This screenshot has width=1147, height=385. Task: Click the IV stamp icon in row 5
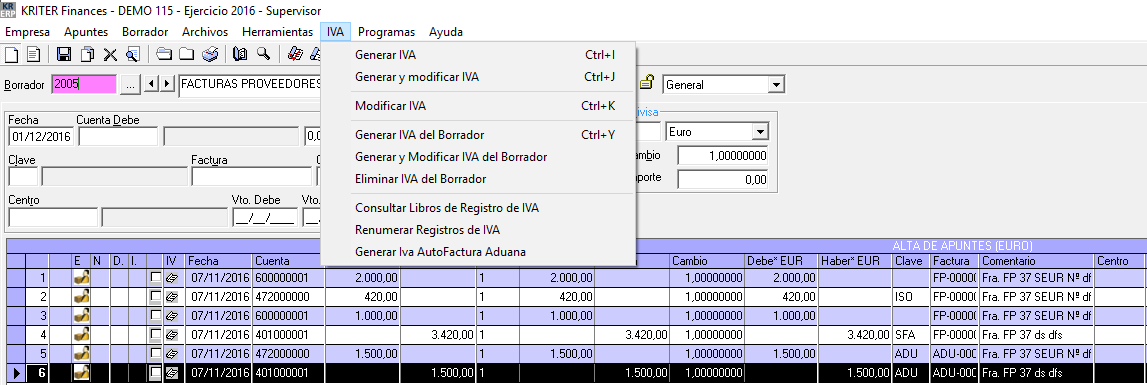[171, 355]
